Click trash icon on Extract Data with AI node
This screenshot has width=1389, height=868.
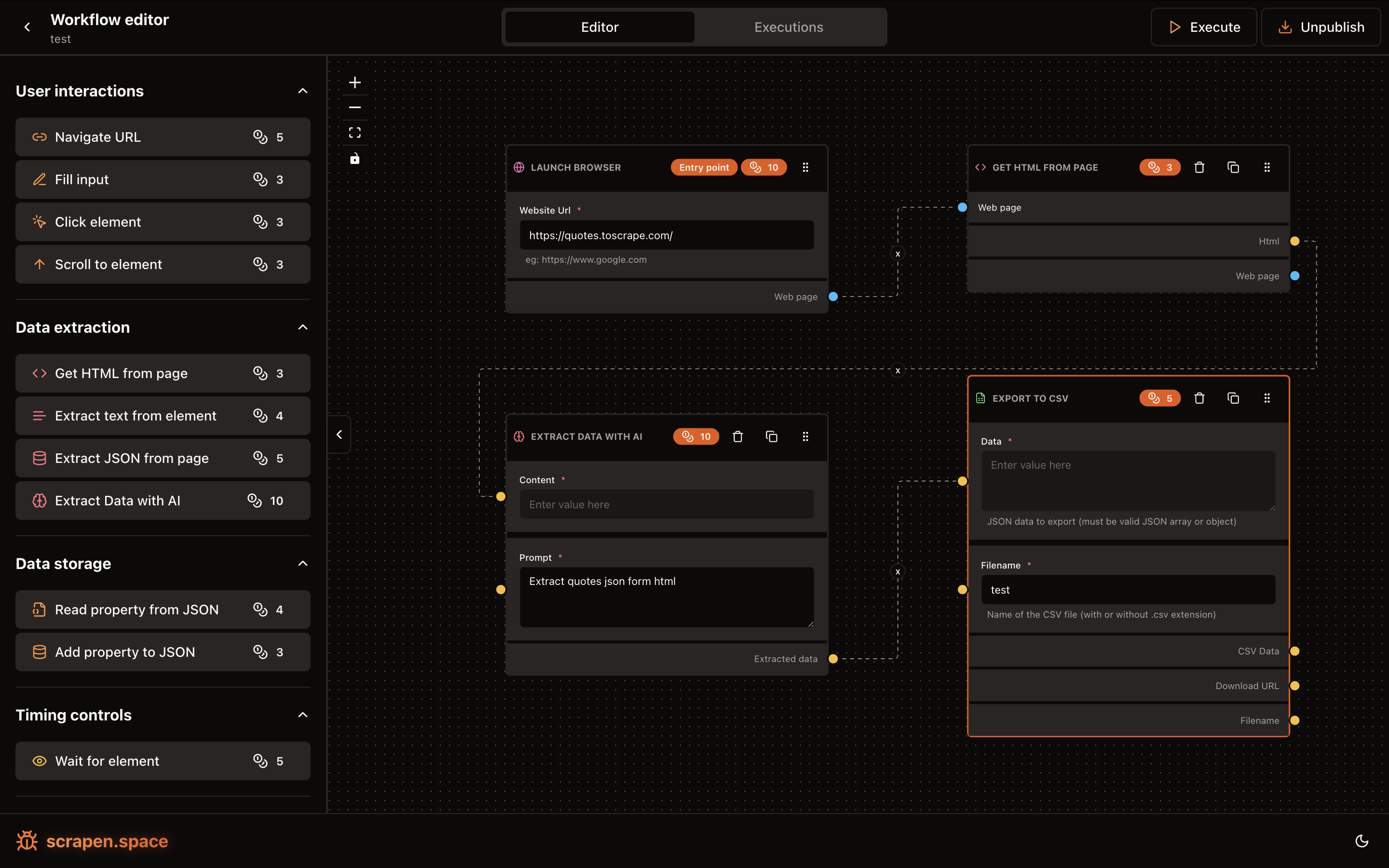(737, 436)
